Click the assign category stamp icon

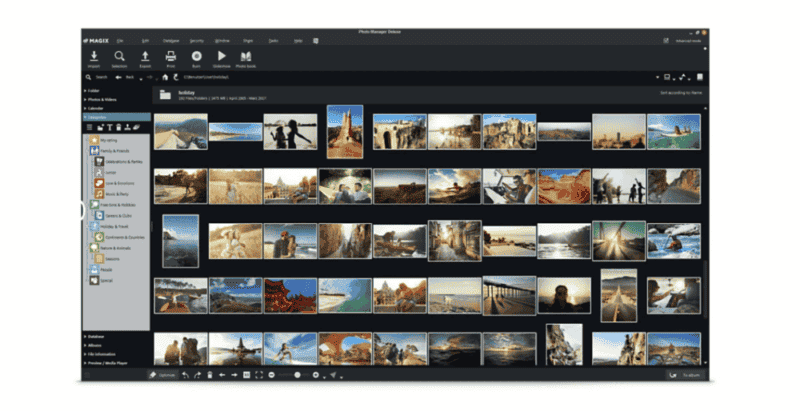pos(128,127)
